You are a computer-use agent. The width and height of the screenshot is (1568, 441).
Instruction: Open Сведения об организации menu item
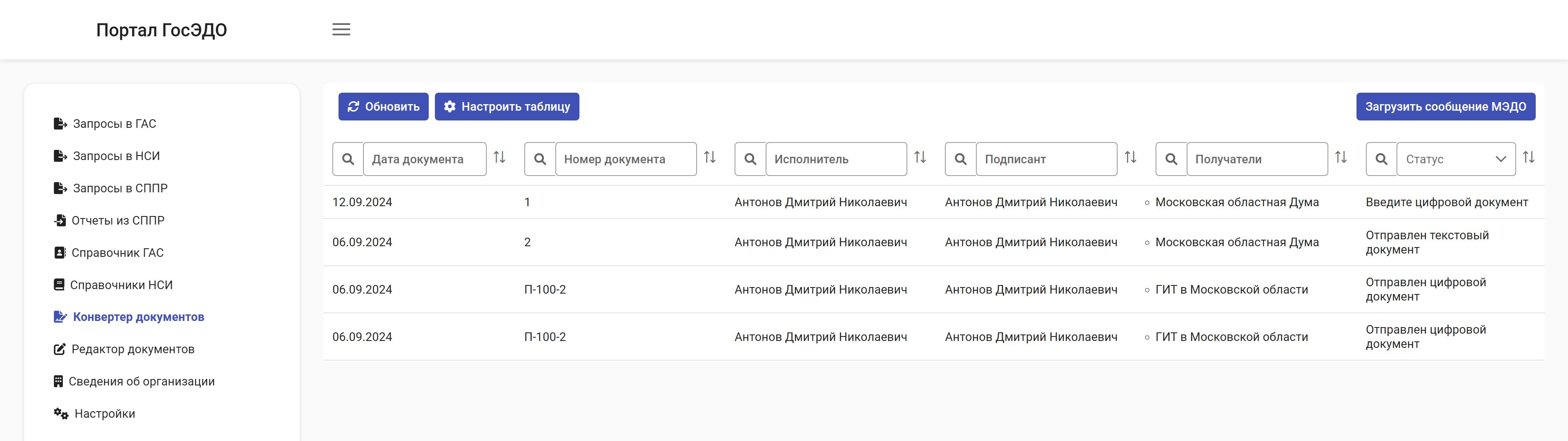pyautogui.click(x=142, y=381)
